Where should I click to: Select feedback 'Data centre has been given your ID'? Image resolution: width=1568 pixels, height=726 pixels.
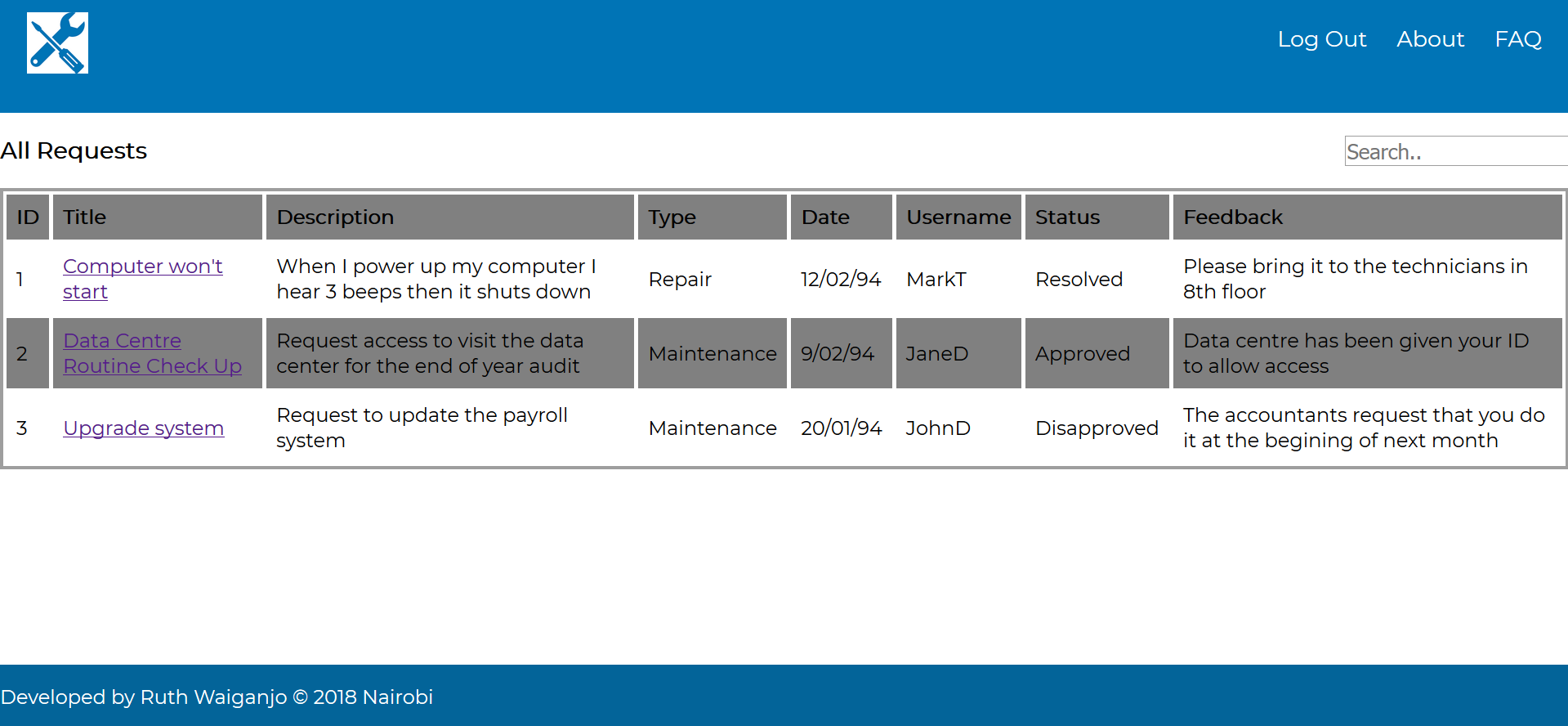1356,353
